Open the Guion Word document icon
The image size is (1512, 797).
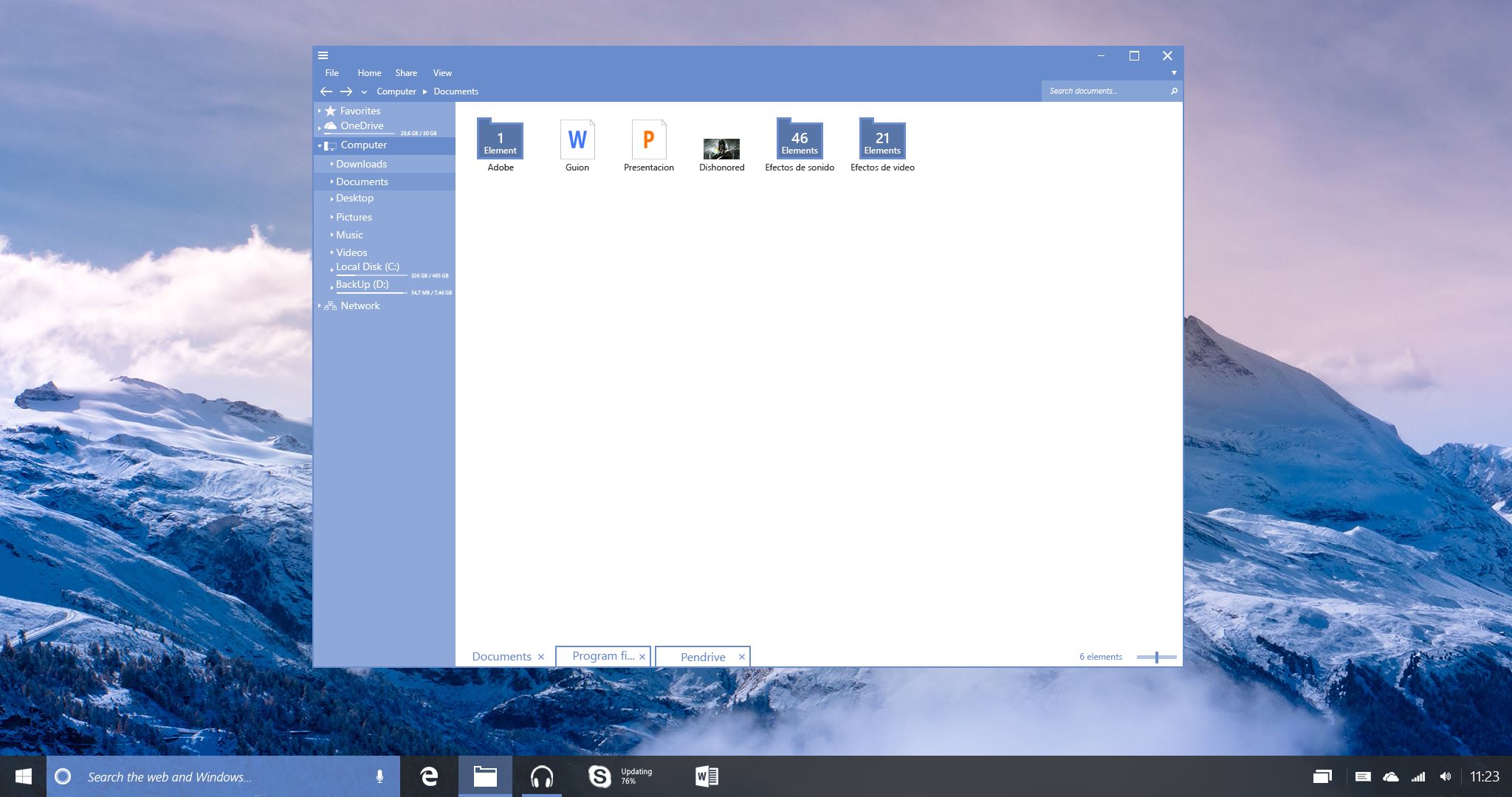tap(577, 139)
